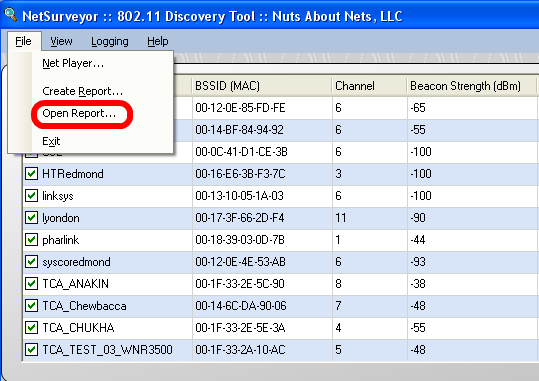Toggle the lyondon checkbox

tap(31, 218)
